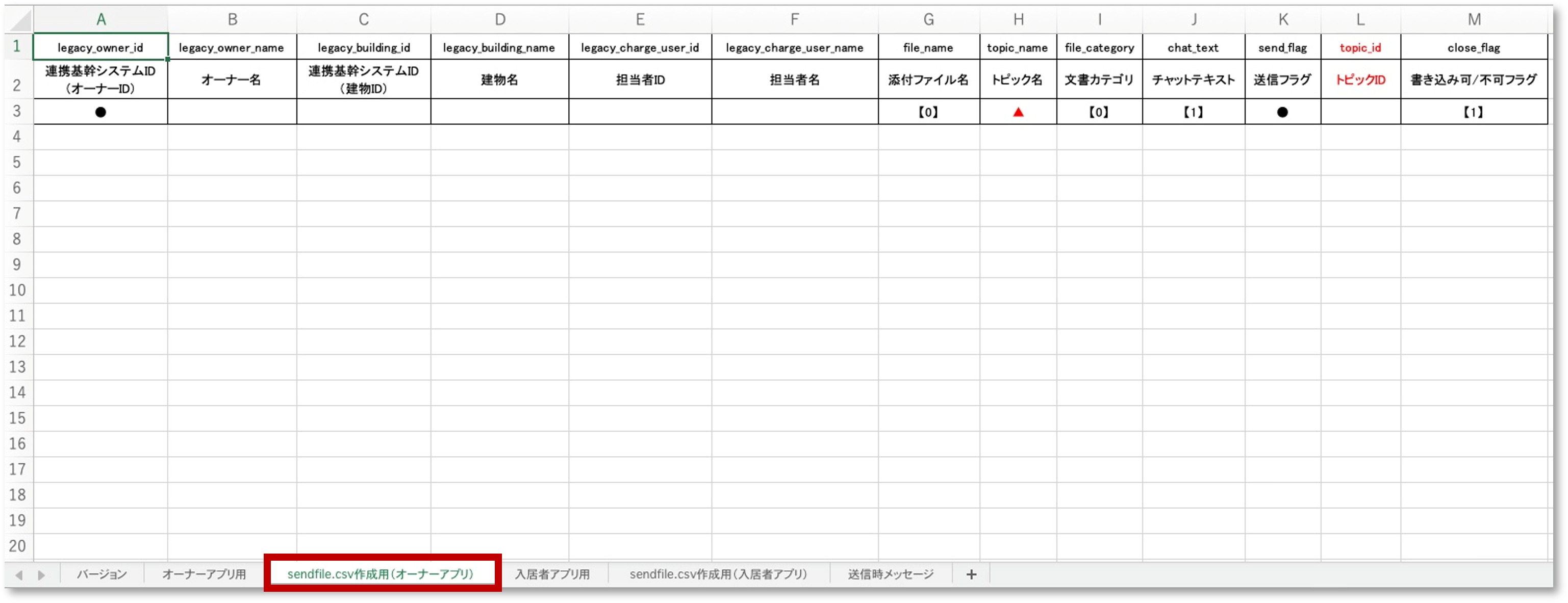Click the 【0】 marker under file_name
Image resolution: width=1568 pixels, height=603 pixels.
pos(928,112)
